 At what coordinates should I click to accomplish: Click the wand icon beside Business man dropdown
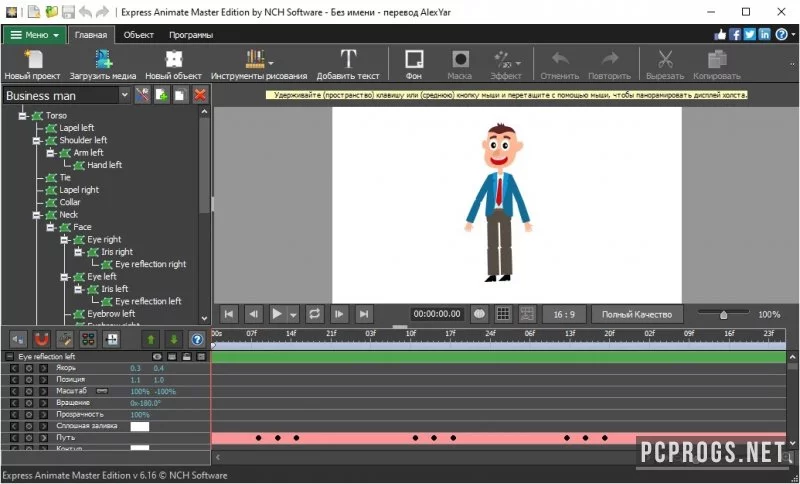click(142, 95)
